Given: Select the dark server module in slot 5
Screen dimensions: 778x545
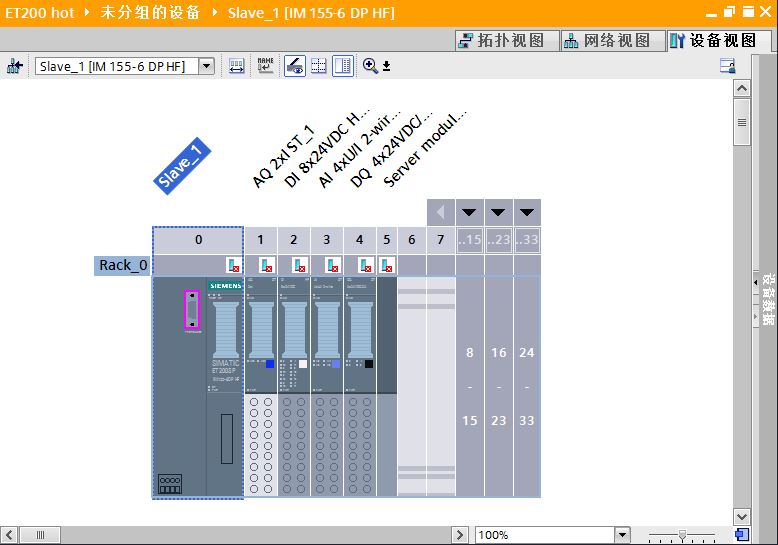Looking at the screenshot, I should [387, 387].
